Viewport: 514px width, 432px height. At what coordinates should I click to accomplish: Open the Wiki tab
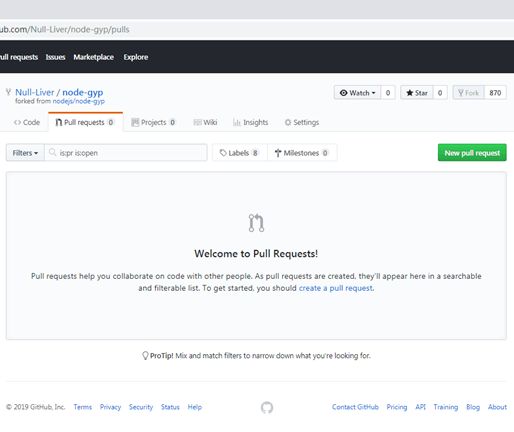tap(205, 122)
